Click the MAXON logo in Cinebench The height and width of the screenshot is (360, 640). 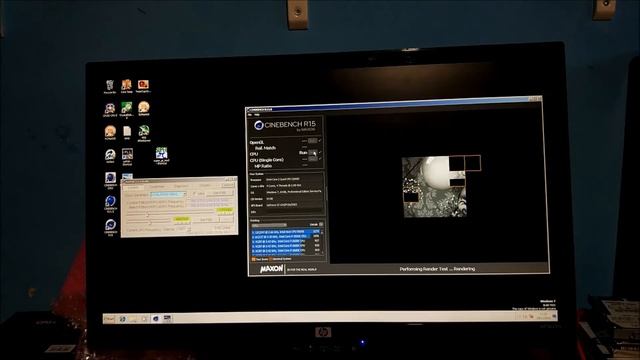(271, 269)
